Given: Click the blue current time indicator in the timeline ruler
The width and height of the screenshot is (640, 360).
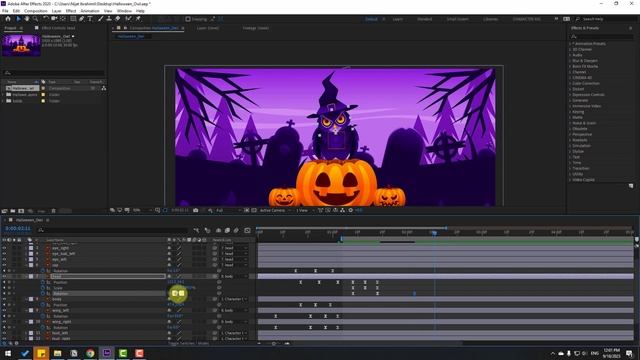Looking at the screenshot, I should pos(434,233).
